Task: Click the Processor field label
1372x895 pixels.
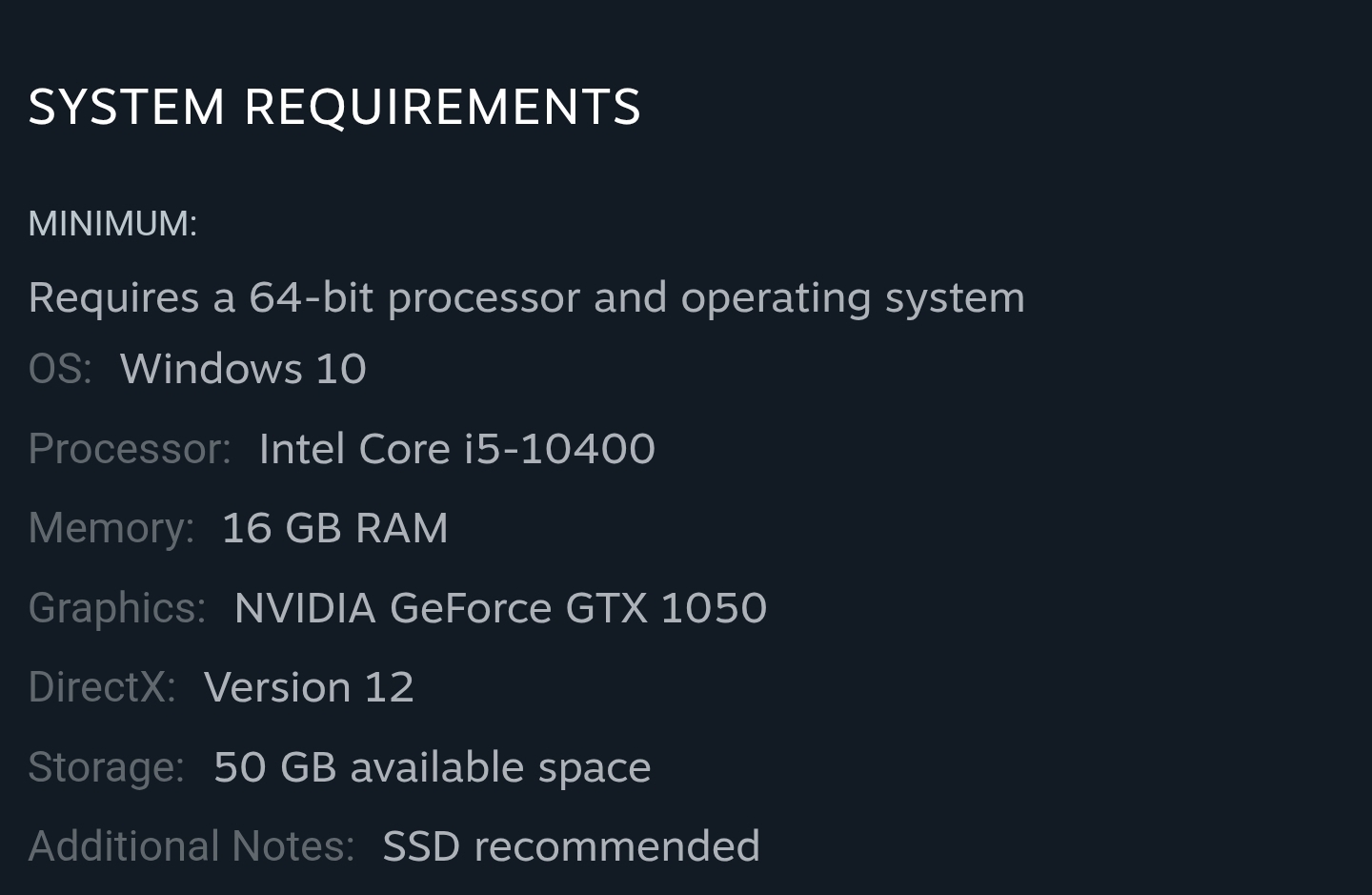Action: click(x=130, y=449)
